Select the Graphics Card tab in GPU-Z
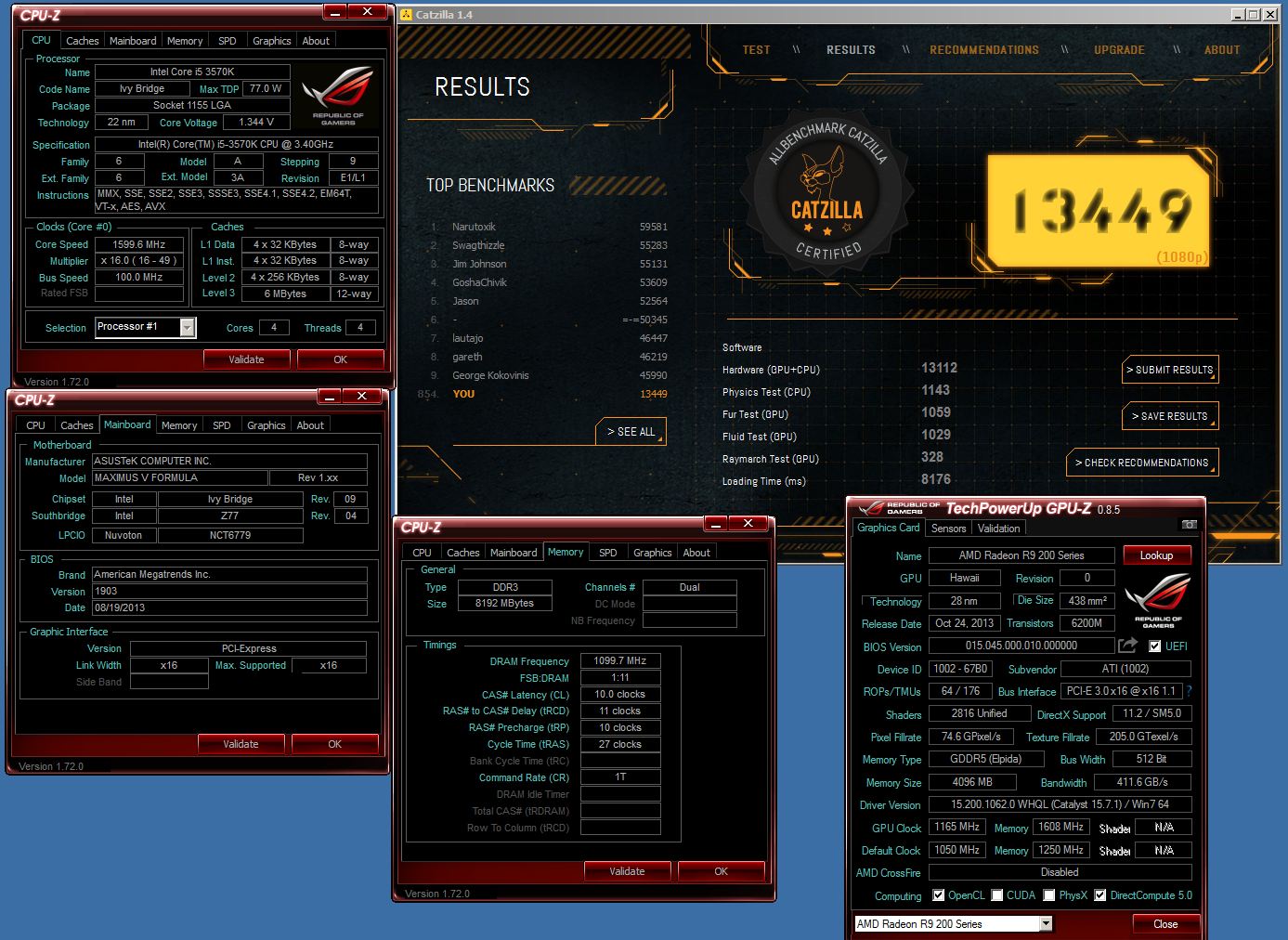The image size is (1288, 940). 888,528
